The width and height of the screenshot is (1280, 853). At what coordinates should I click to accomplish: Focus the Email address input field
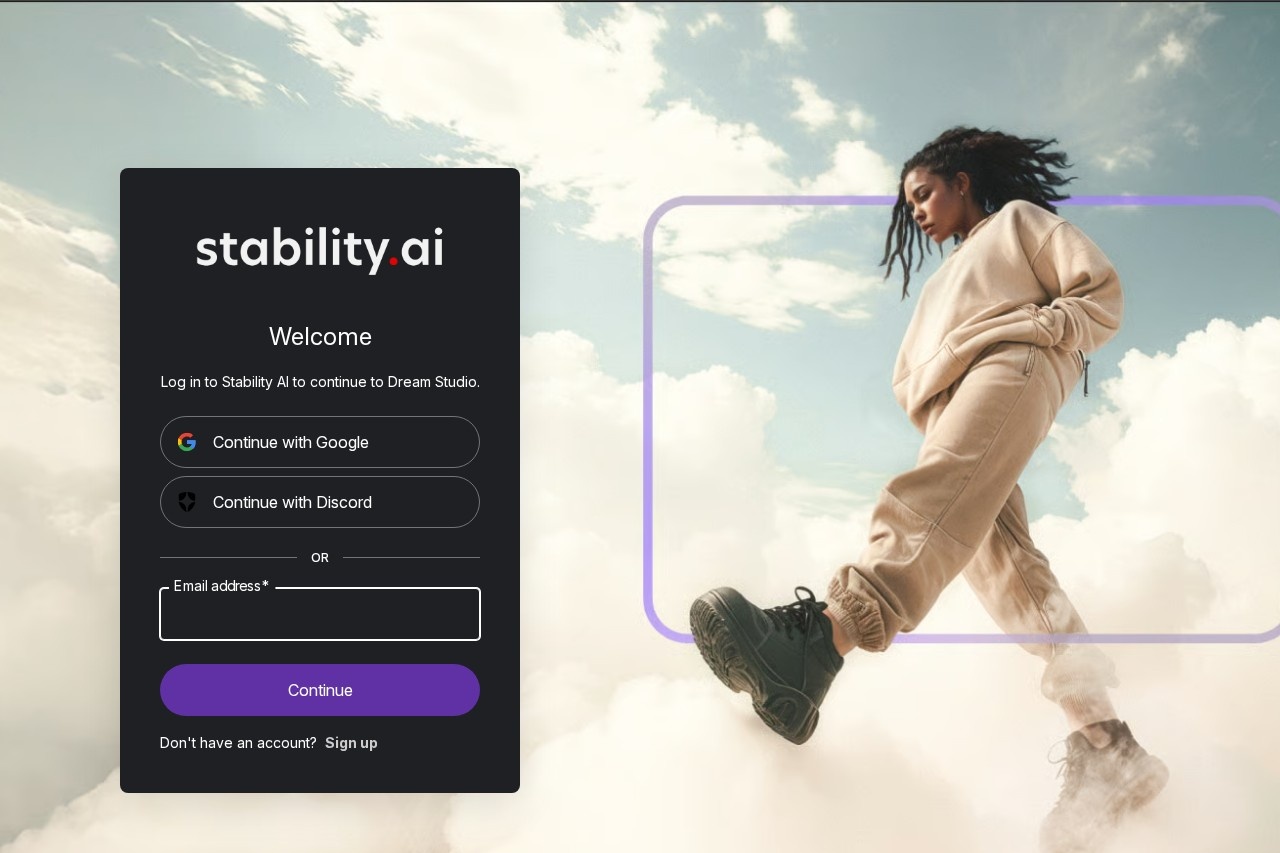point(320,614)
